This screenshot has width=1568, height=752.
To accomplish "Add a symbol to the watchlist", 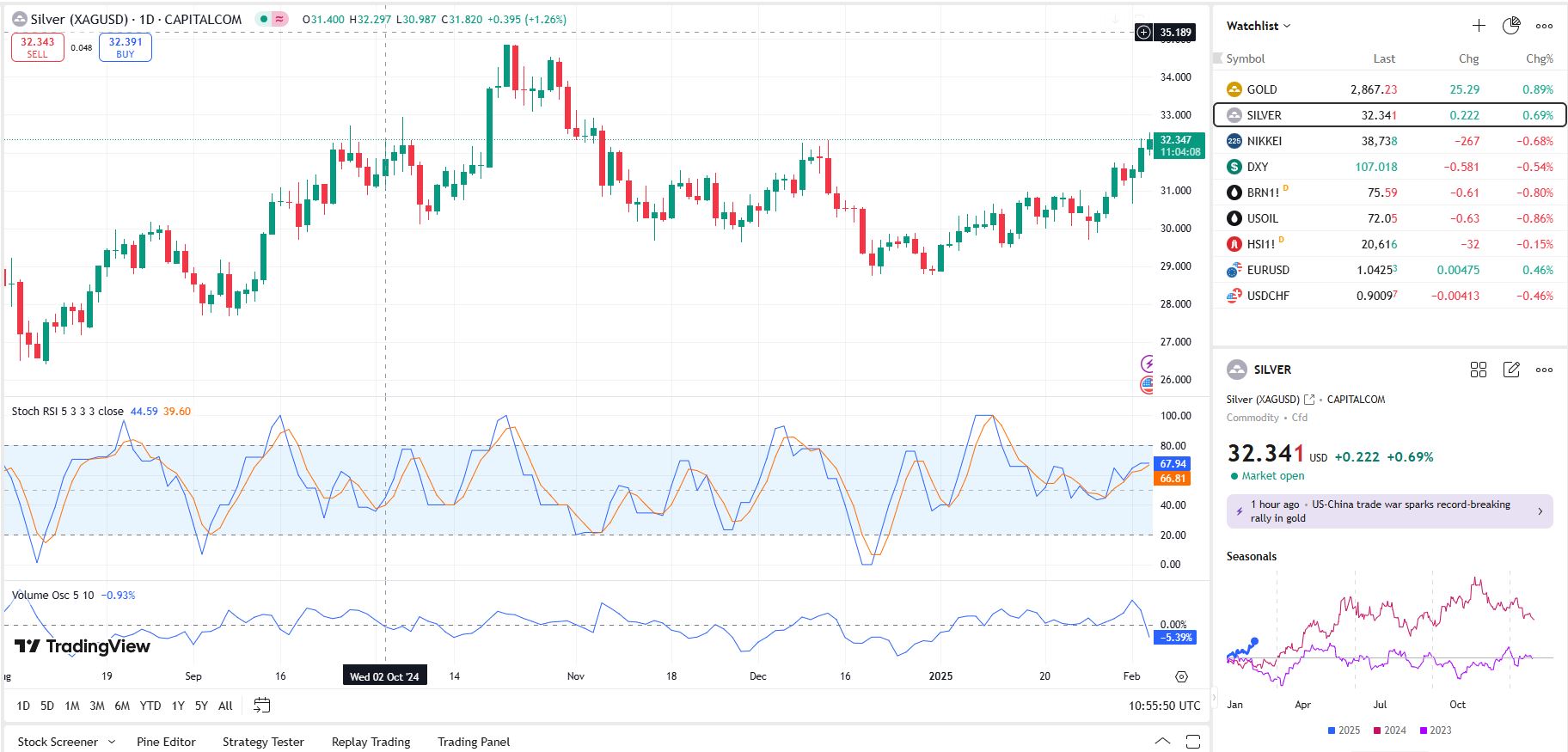I will pyautogui.click(x=1479, y=26).
